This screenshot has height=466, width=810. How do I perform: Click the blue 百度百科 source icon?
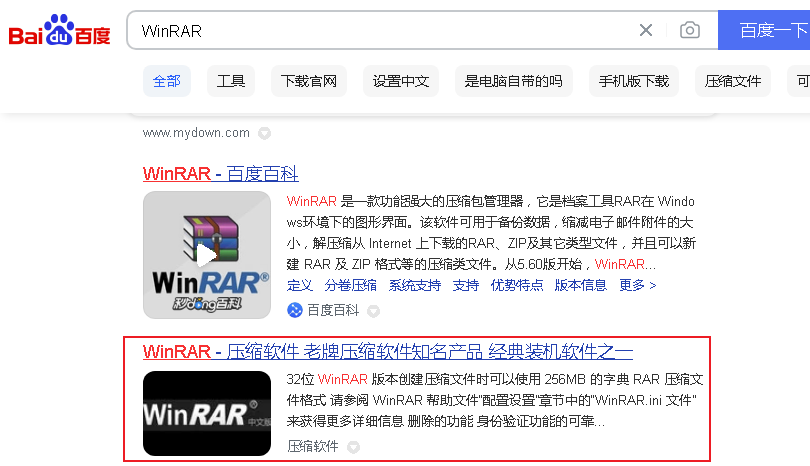pyautogui.click(x=294, y=310)
